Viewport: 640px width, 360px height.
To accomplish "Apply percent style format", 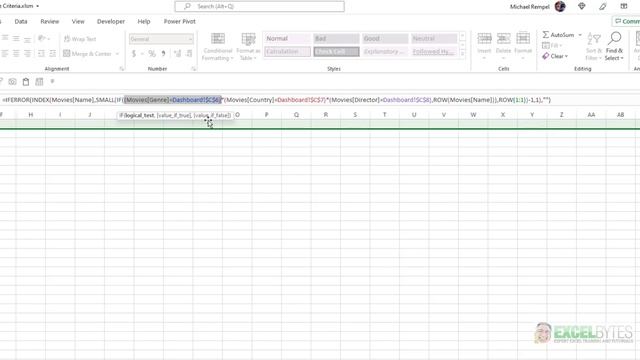I will (x=152, y=53).
